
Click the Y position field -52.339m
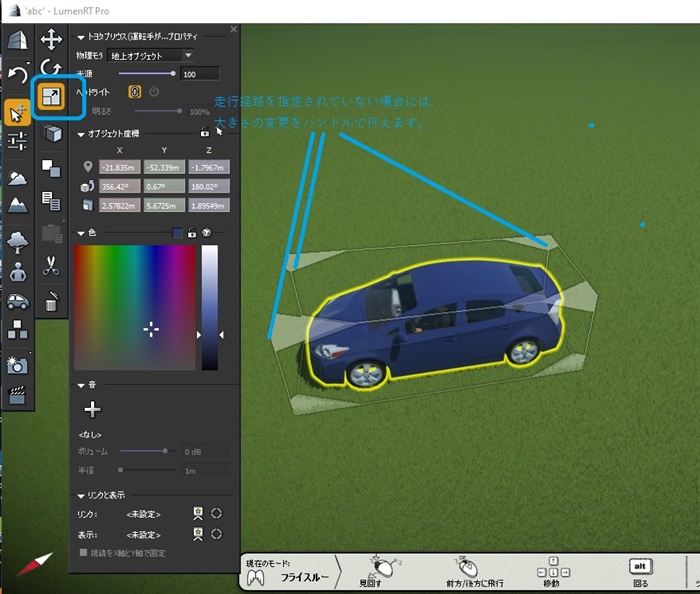(164, 167)
